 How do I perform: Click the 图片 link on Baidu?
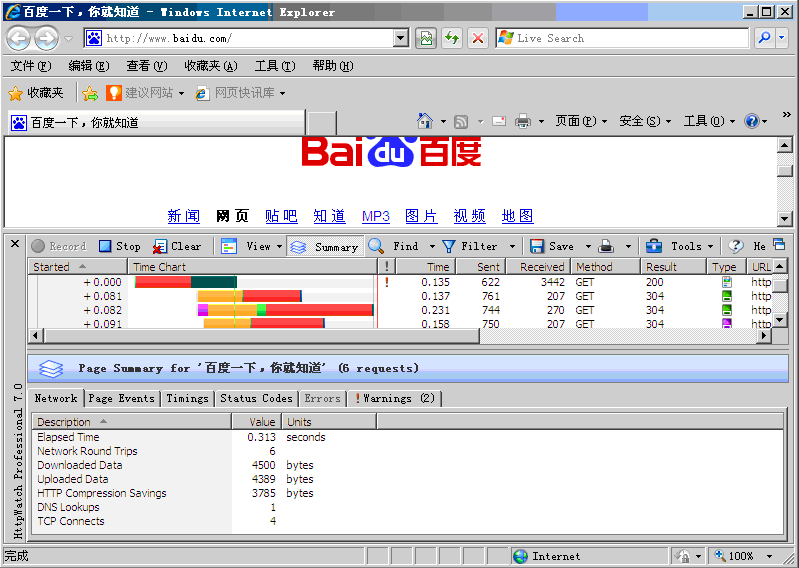(421, 216)
